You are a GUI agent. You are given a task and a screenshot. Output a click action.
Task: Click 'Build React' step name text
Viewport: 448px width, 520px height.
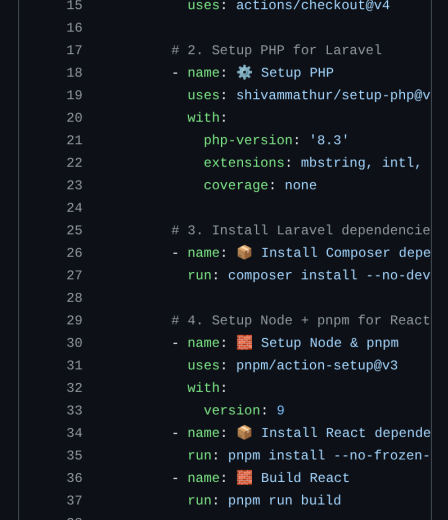point(305,478)
